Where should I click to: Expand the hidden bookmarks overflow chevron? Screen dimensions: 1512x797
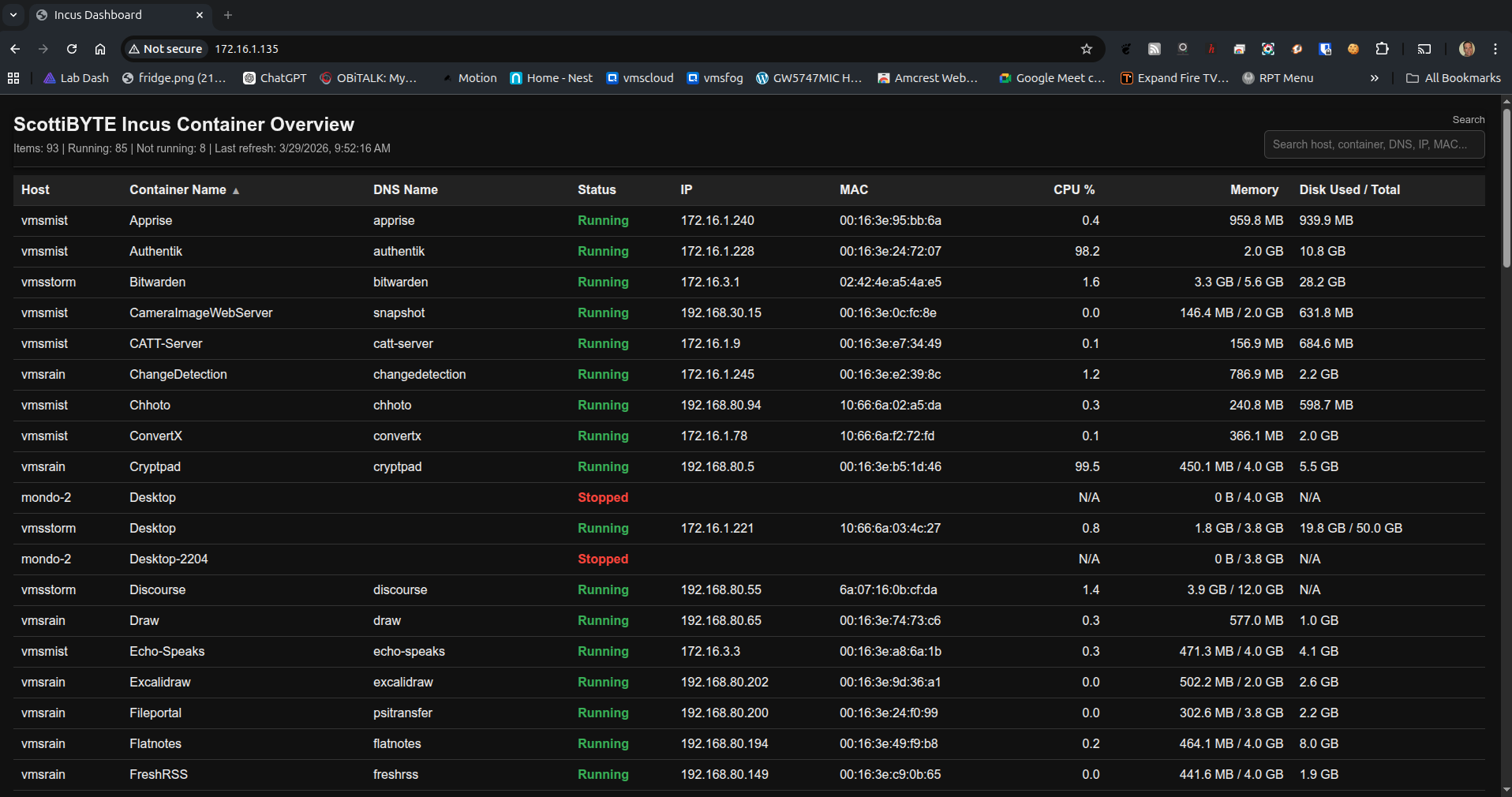pyautogui.click(x=1375, y=78)
